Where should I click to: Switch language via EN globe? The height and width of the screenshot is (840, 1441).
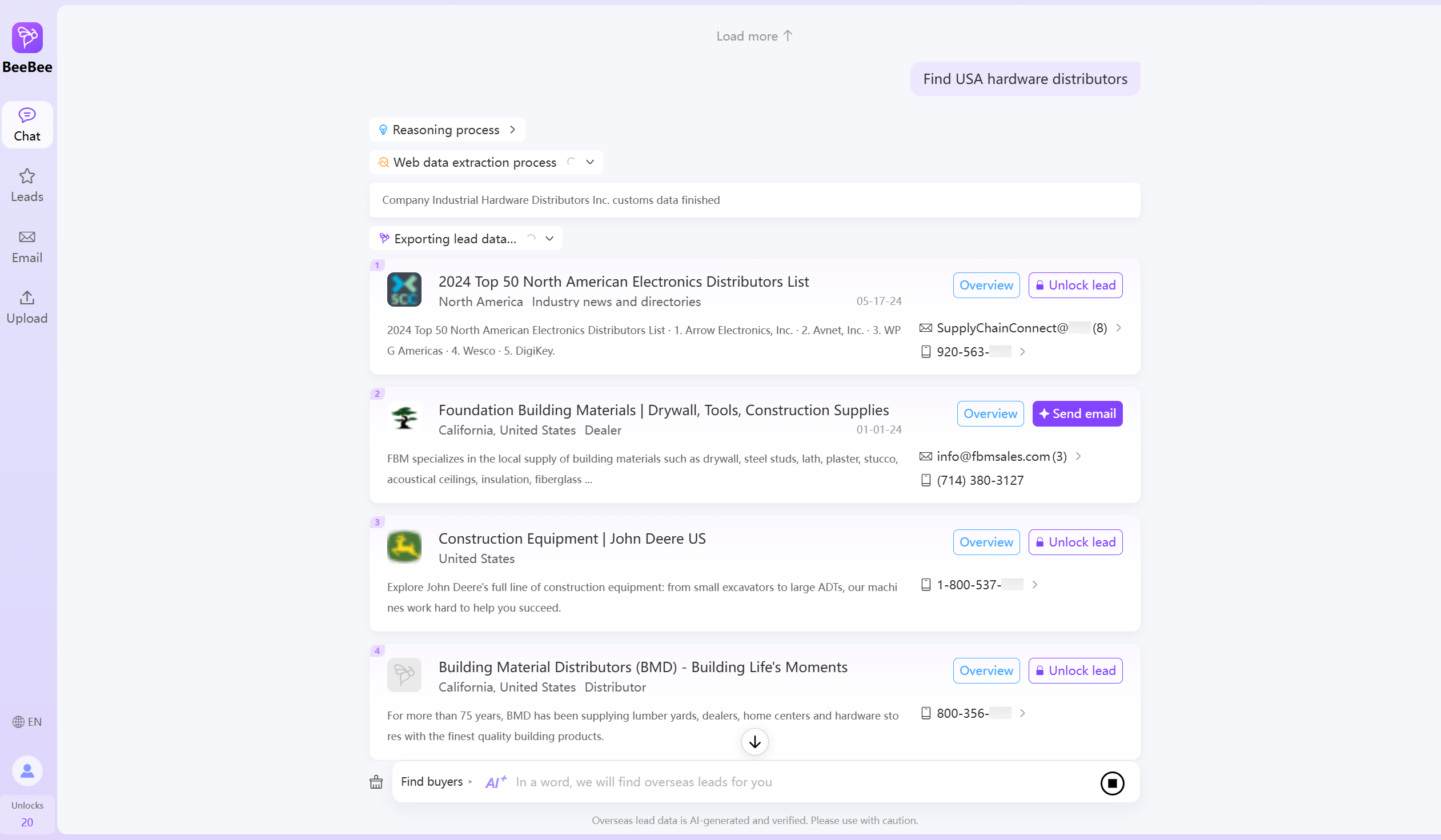pos(27,722)
